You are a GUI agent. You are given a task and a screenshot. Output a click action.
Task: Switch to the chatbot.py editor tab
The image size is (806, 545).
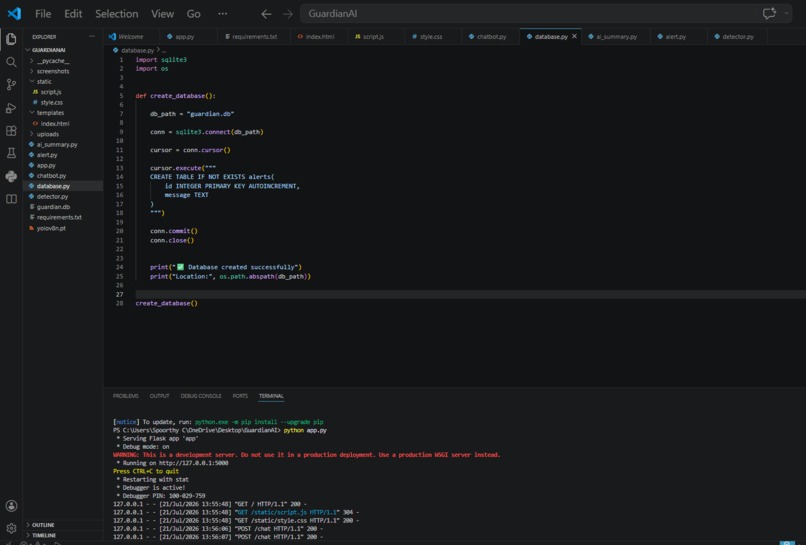pyautogui.click(x=491, y=37)
